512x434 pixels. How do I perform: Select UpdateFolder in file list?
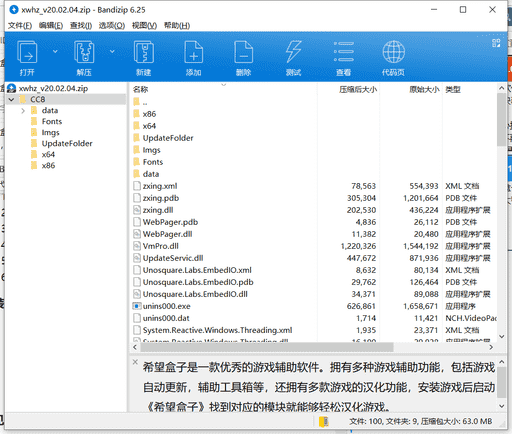click(168, 138)
